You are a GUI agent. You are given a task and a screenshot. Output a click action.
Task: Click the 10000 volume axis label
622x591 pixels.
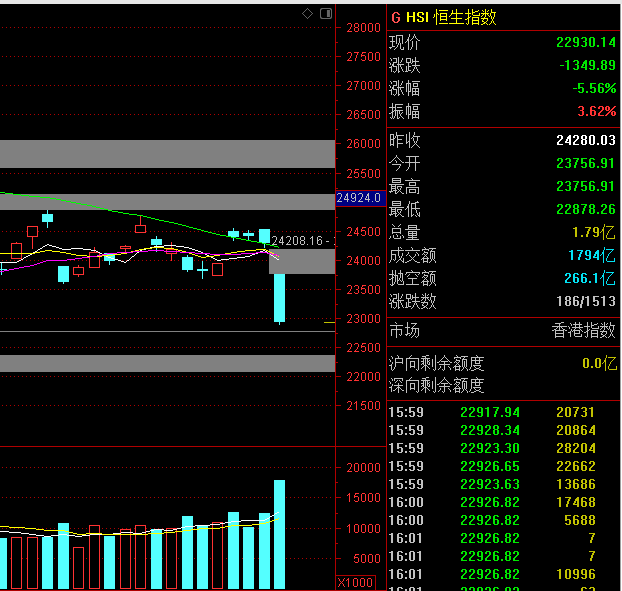tap(363, 529)
